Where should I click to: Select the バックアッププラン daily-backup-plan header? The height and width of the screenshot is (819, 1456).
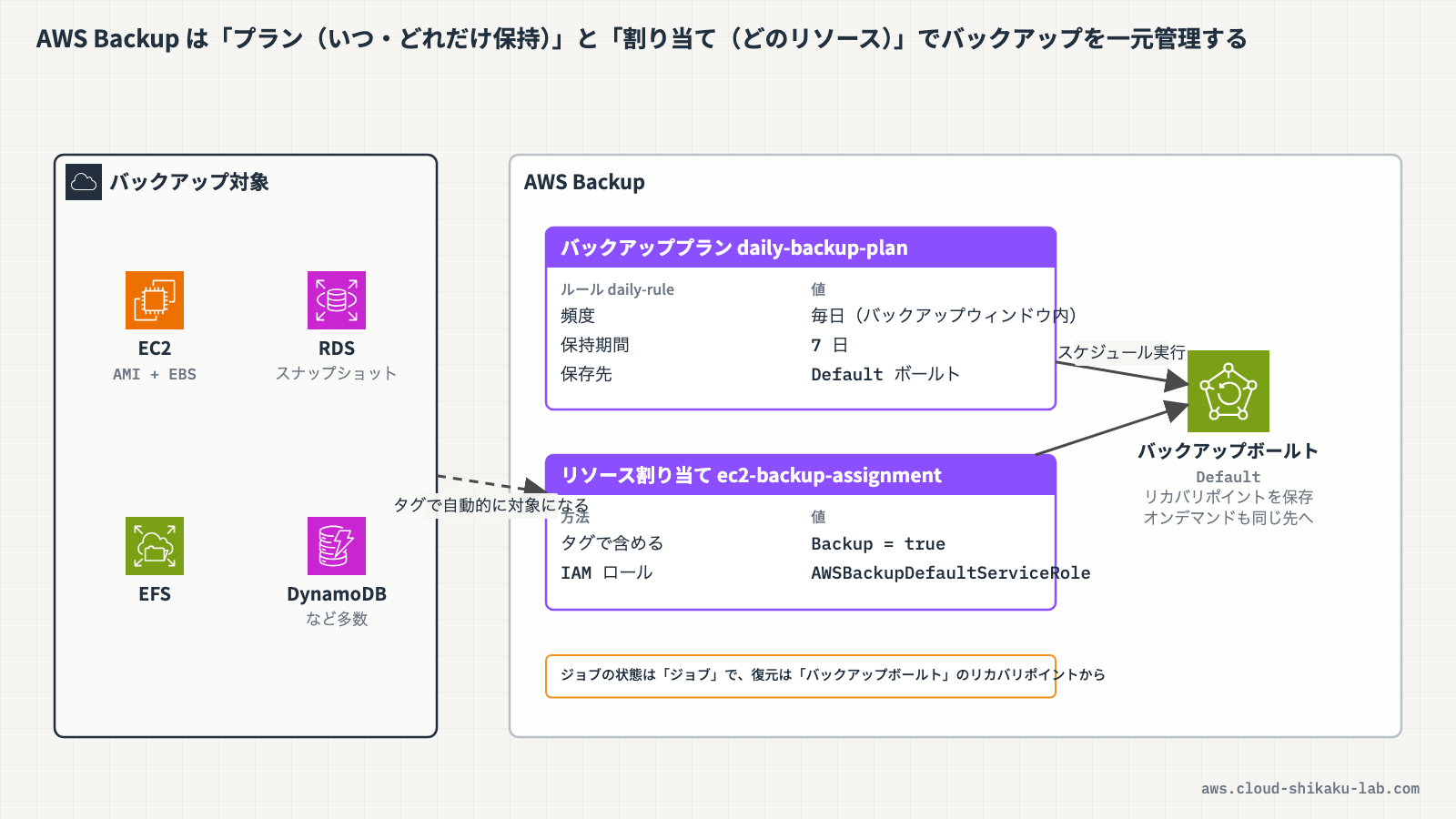801,248
